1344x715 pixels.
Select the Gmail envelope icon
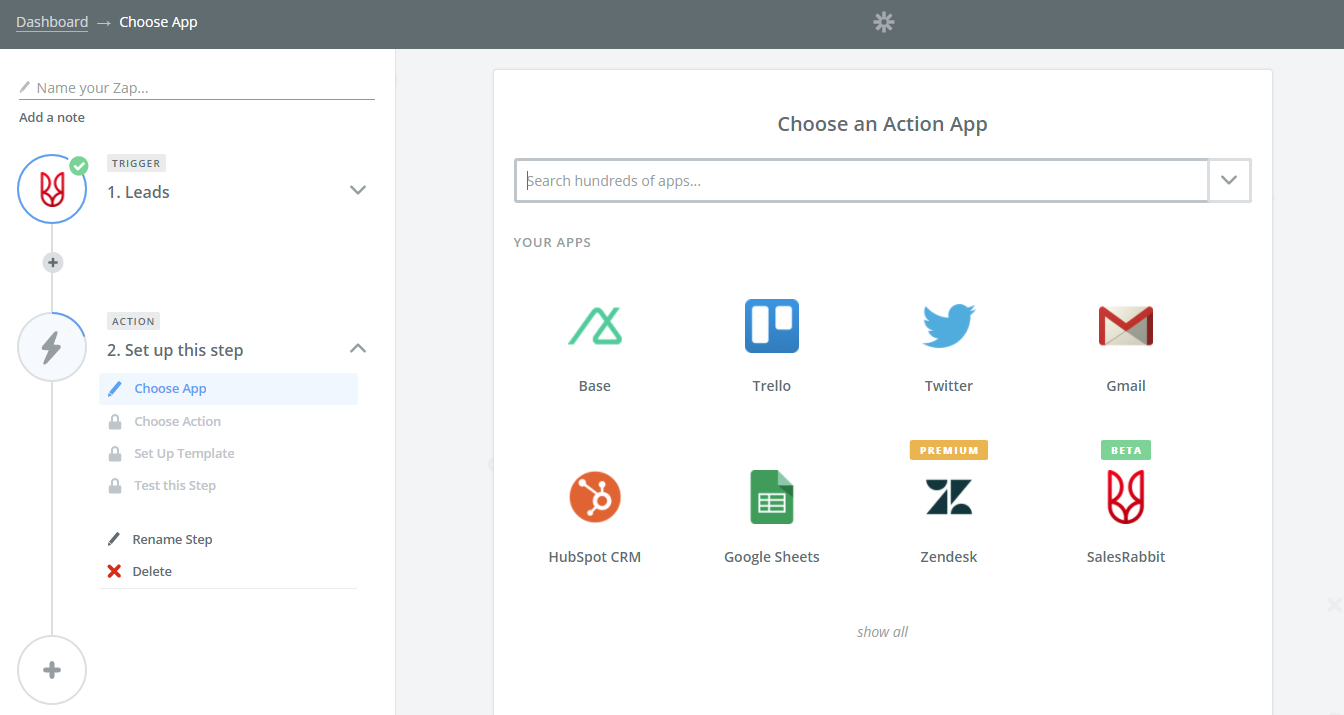(1126, 326)
